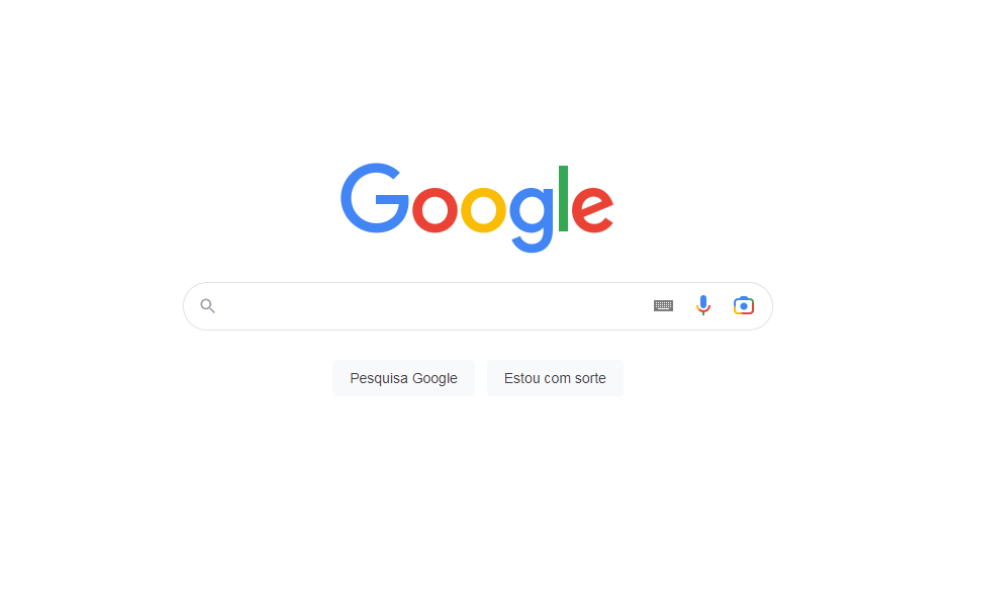Start voice search with the microphone
1000x600 pixels.
(x=703, y=305)
